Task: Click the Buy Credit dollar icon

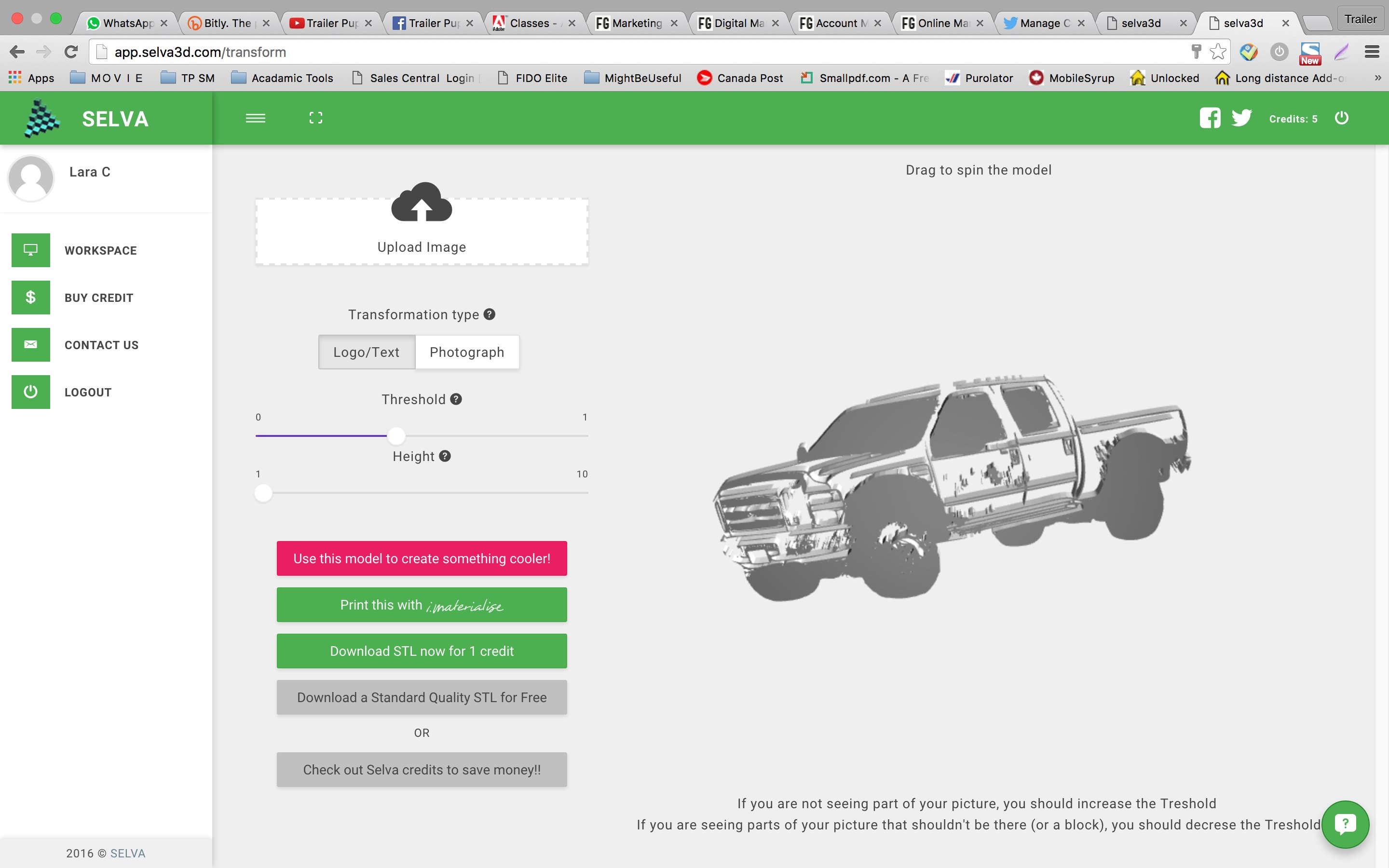Action: point(30,297)
